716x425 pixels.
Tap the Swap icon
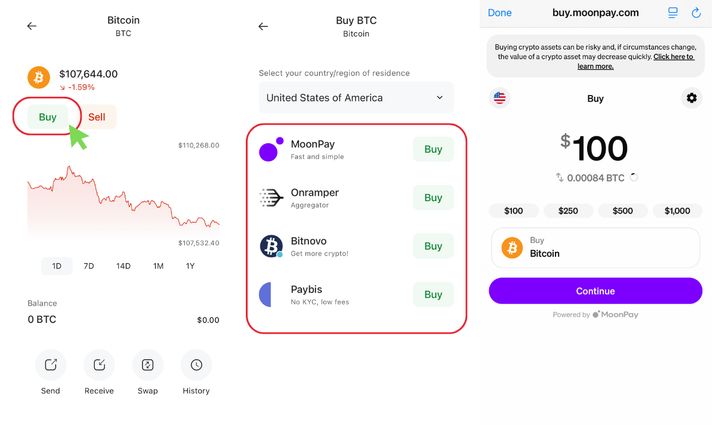point(147,365)
